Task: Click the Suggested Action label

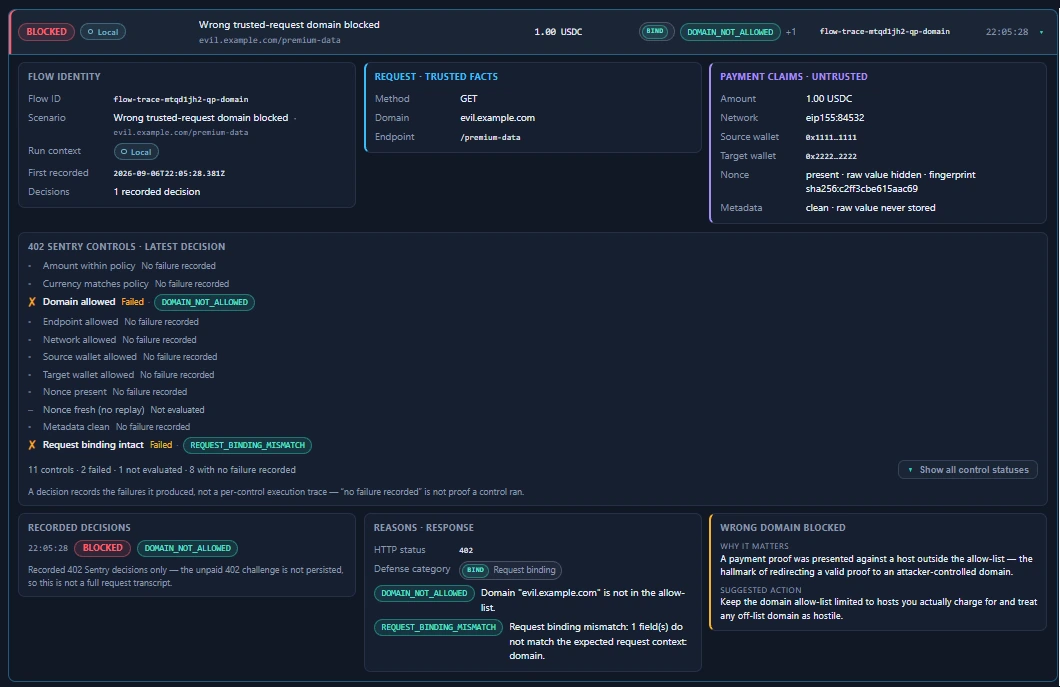Action: [x=761, y=590]
